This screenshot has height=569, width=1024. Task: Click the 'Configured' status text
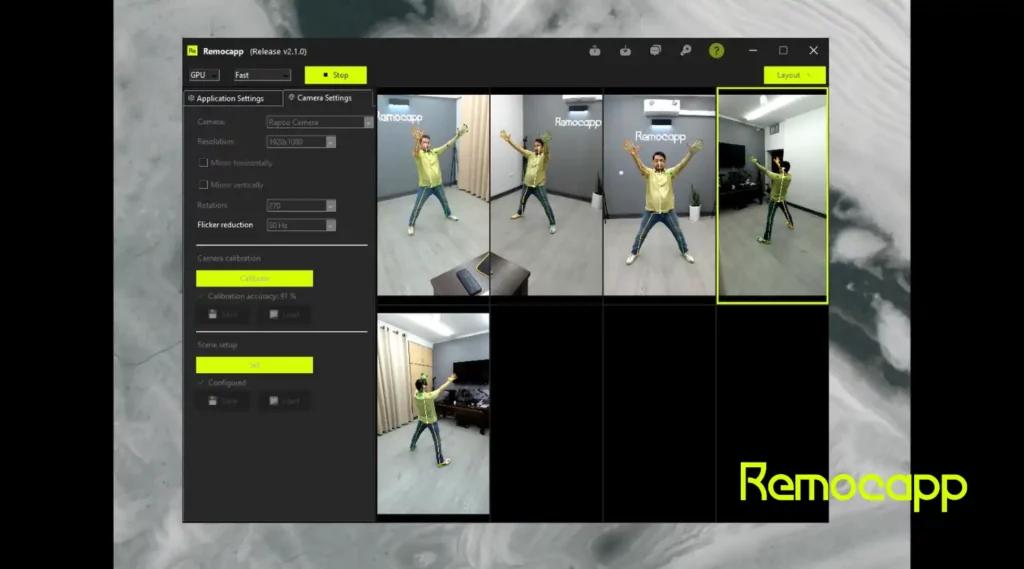coord(227,383)
